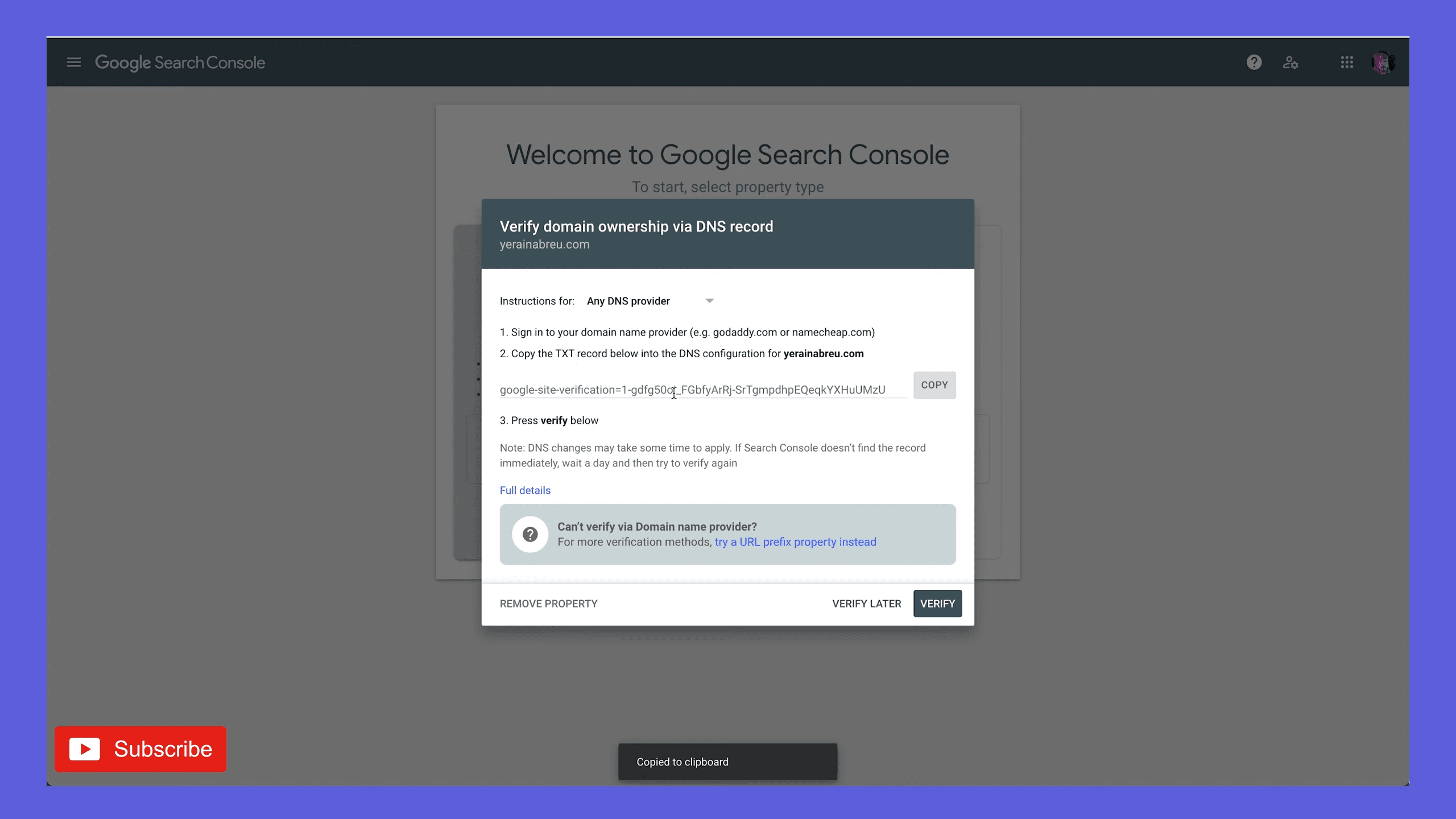
Task: Click the Copied to clipboard notification
Action: point(728,761)
